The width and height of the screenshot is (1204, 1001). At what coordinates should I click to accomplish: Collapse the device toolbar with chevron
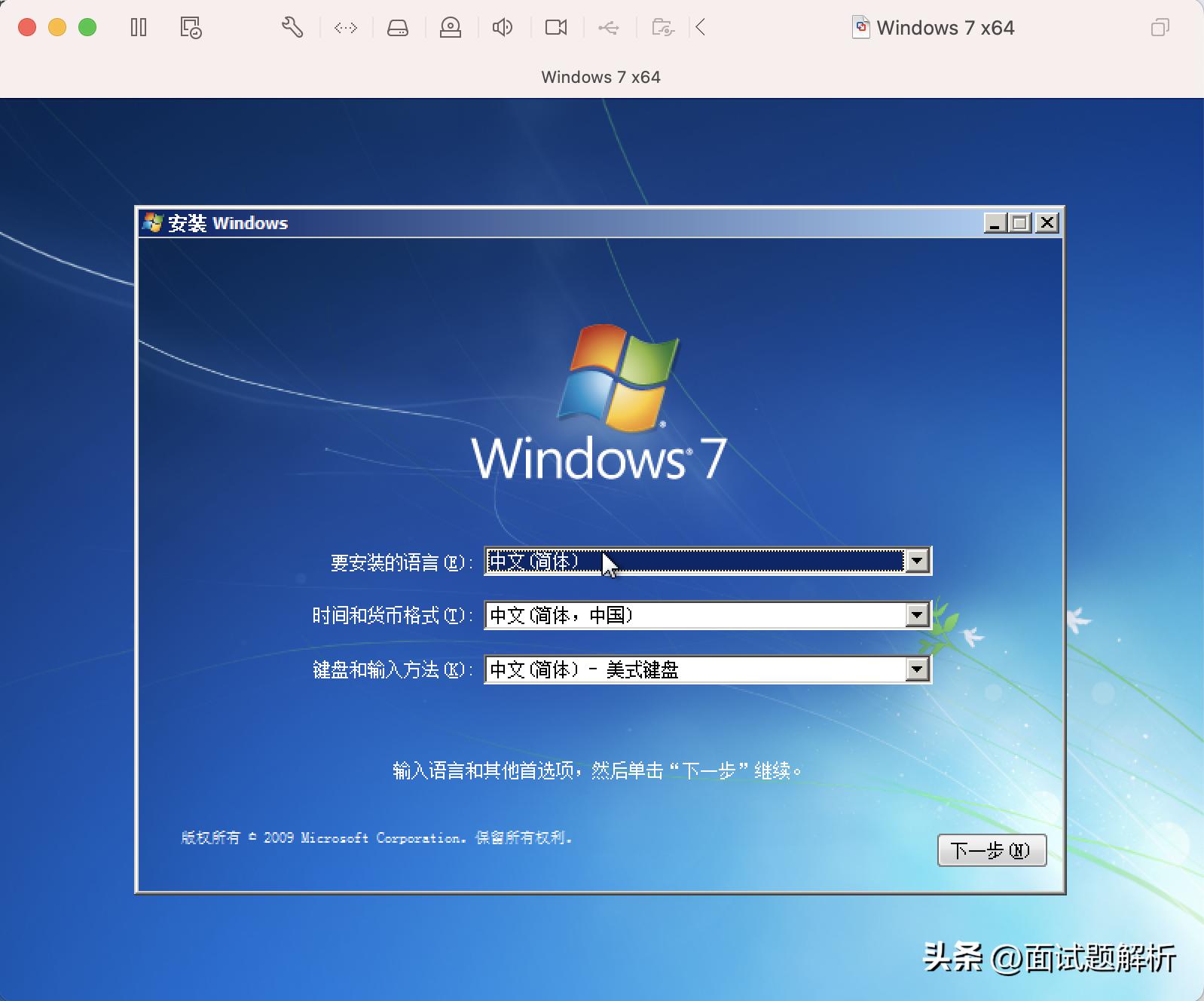pyautogui.click(x=701, y=28)
